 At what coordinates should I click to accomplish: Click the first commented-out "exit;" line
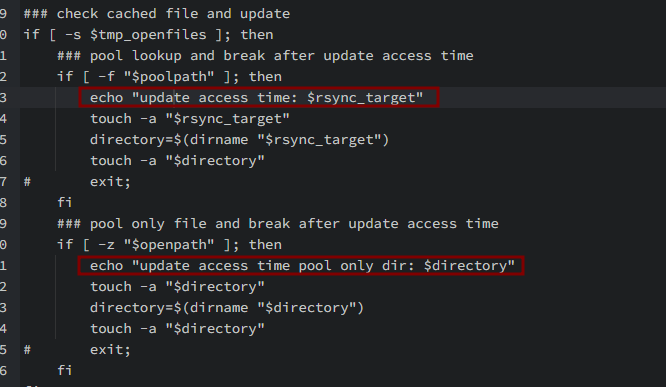click(77, 181)
